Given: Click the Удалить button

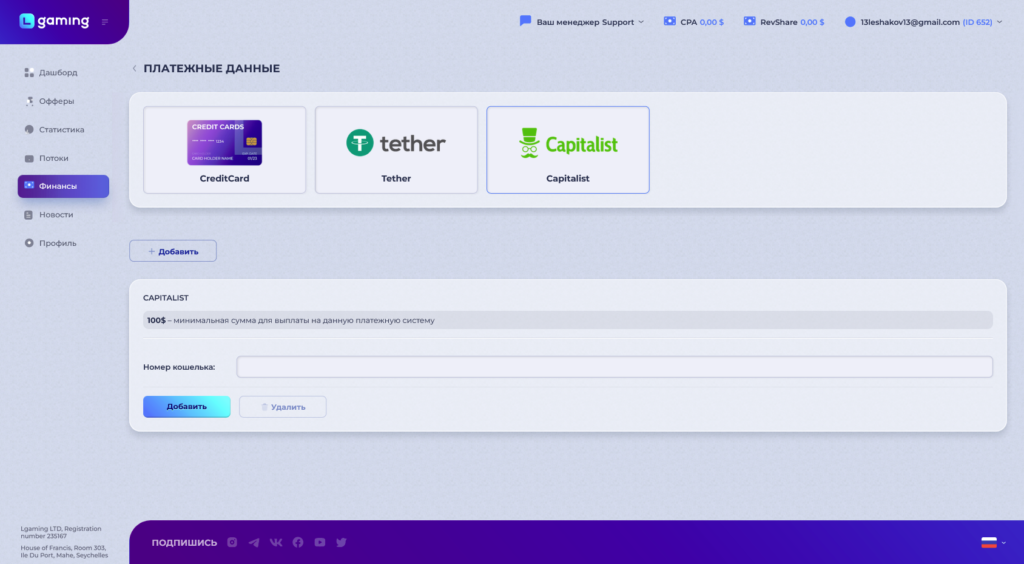Looking at the screenshot, I should click(x=283, y=407).
